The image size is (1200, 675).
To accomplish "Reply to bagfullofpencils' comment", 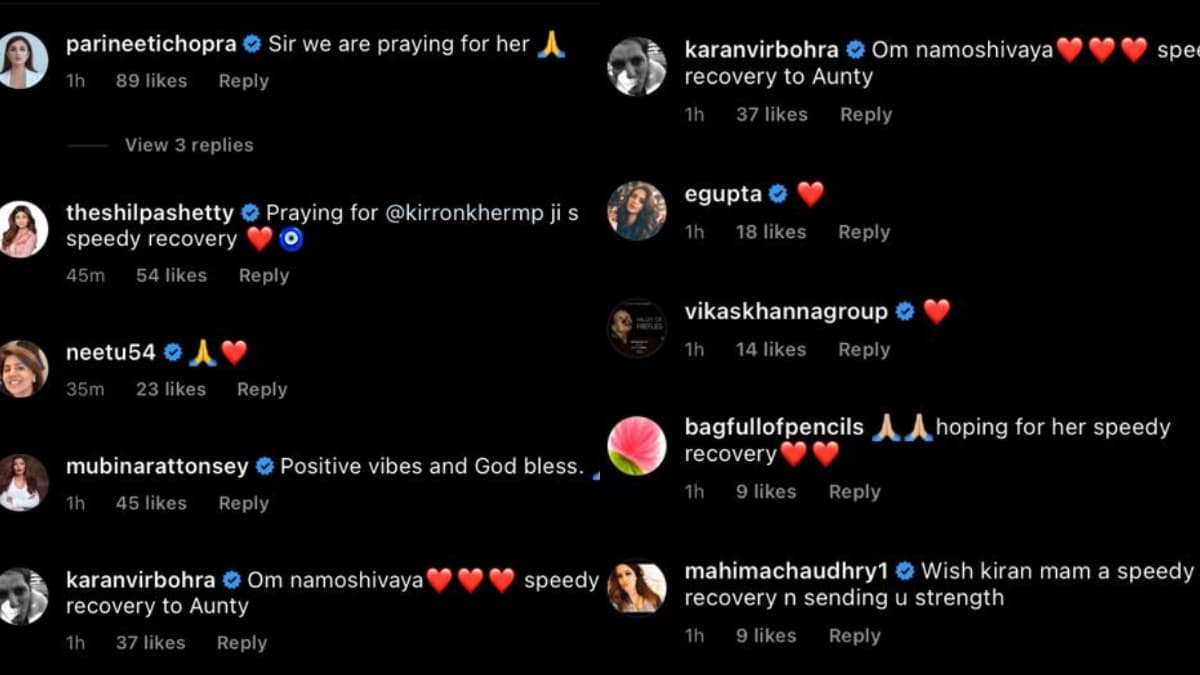I will click(x=854, y=491).
